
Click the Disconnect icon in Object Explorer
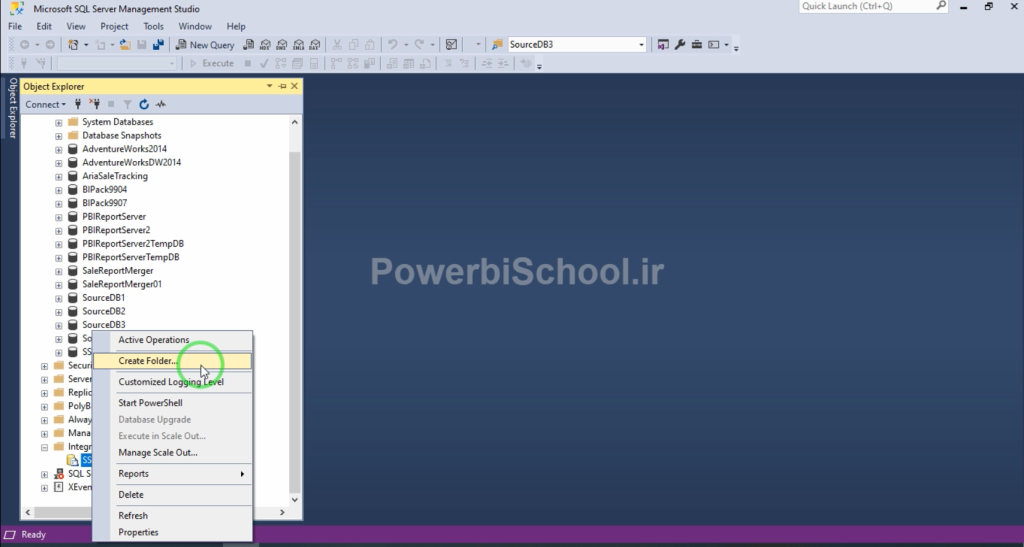point(94,104)
